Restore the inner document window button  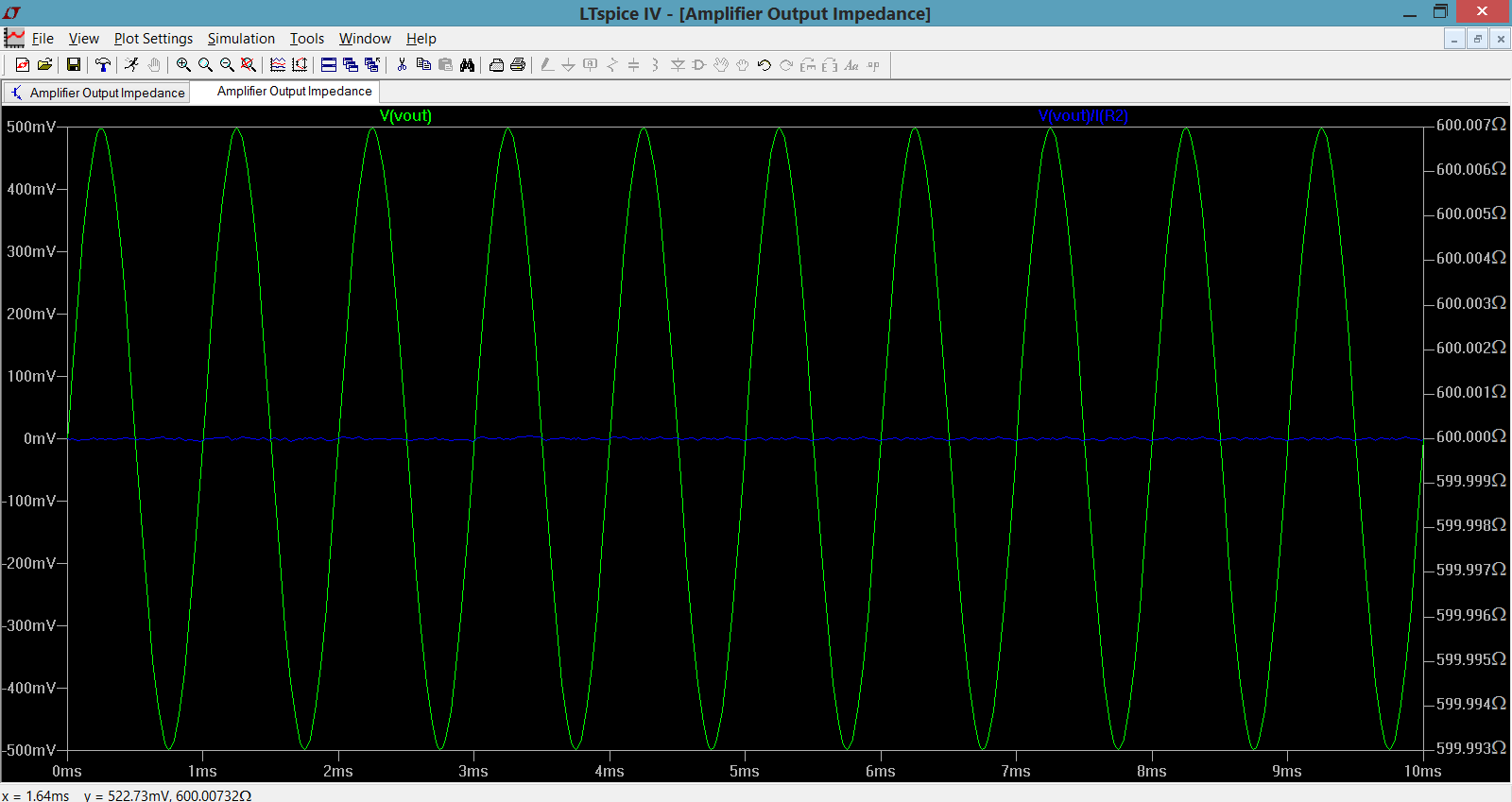(x=1477, y=39)
